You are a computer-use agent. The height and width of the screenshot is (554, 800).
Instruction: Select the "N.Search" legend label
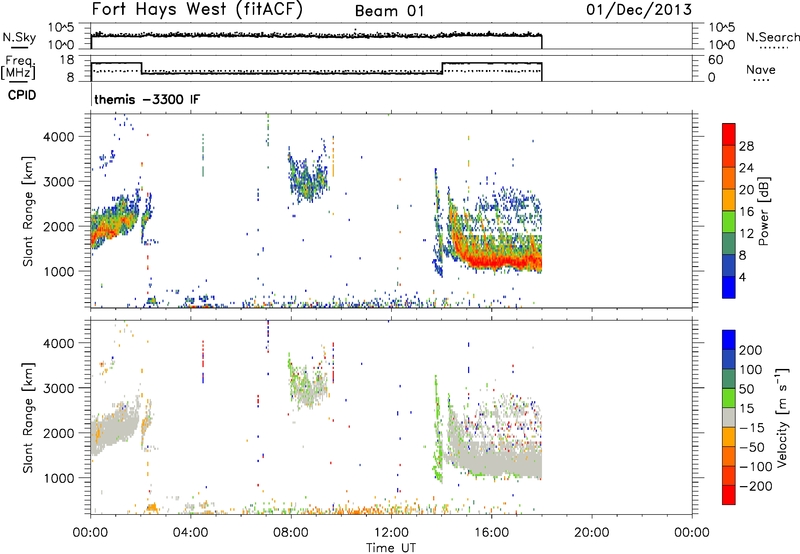(773, 37)
